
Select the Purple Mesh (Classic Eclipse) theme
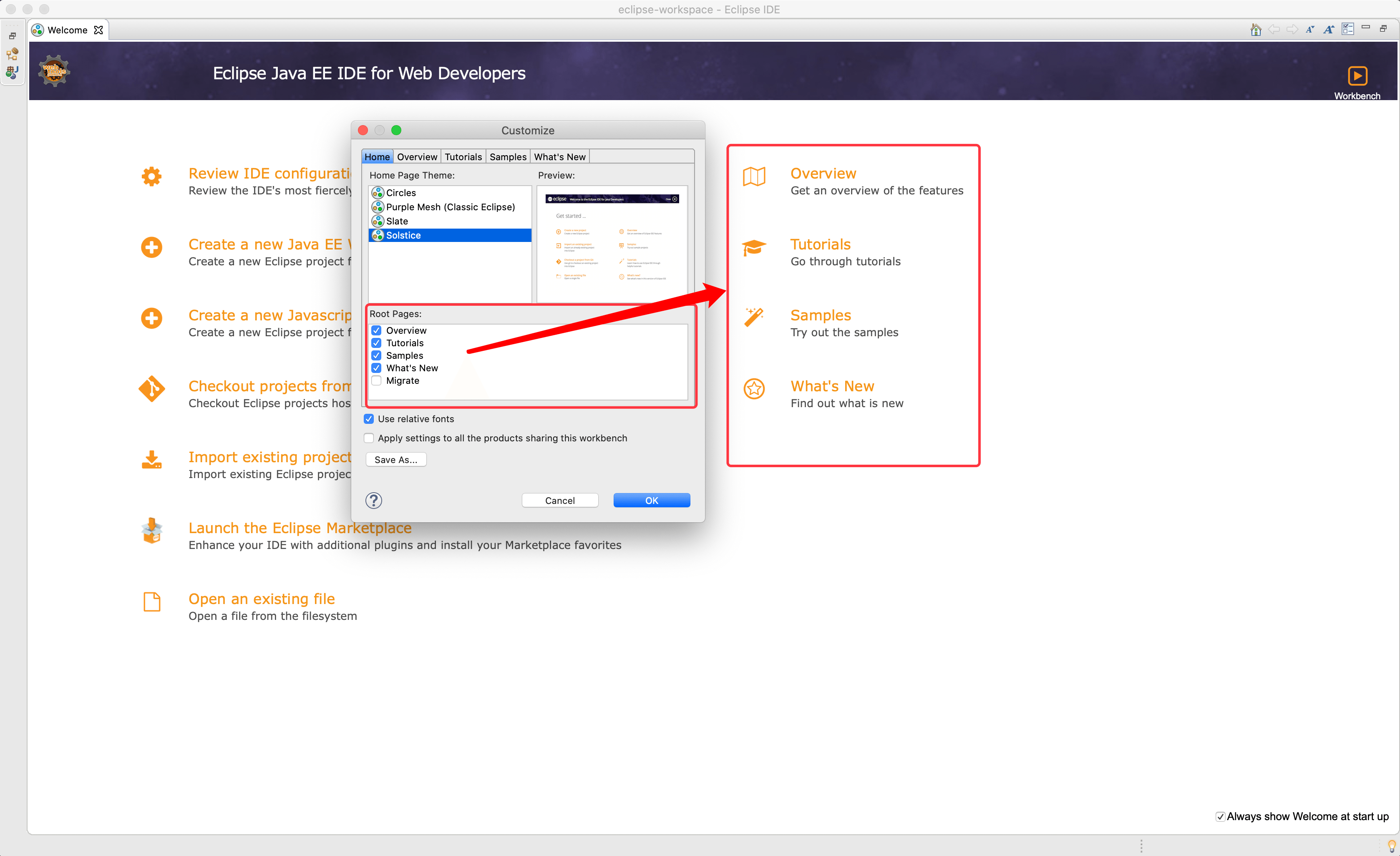pos(449,207)
